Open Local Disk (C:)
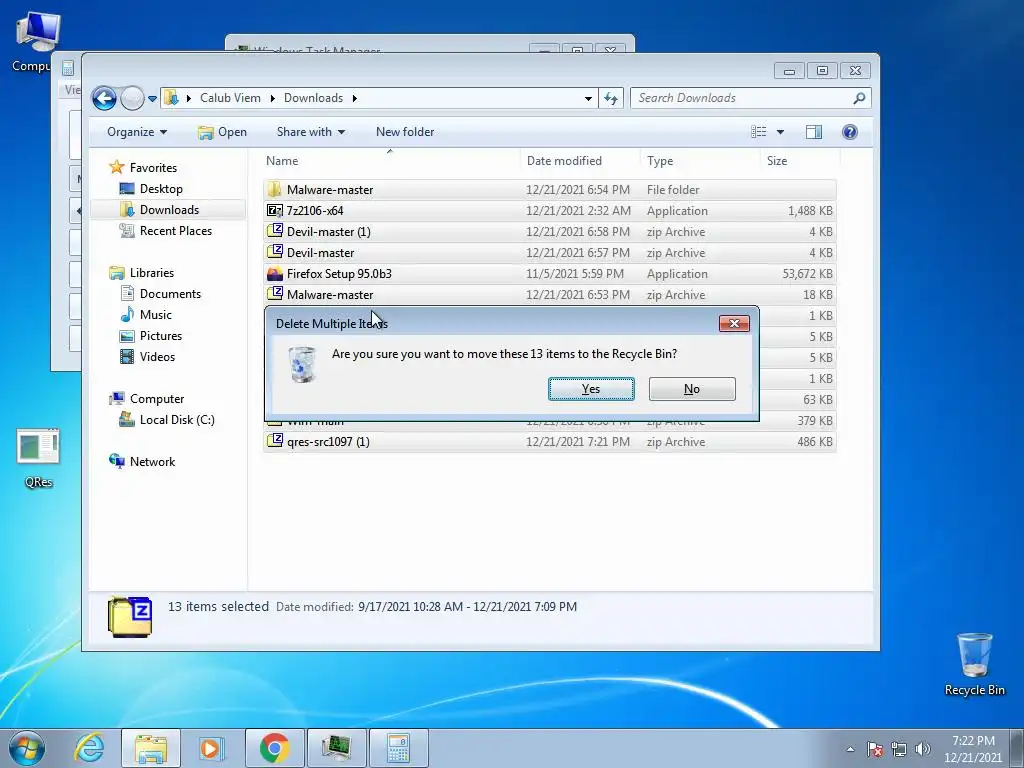Screen dimensions: 1024x768 176,420
